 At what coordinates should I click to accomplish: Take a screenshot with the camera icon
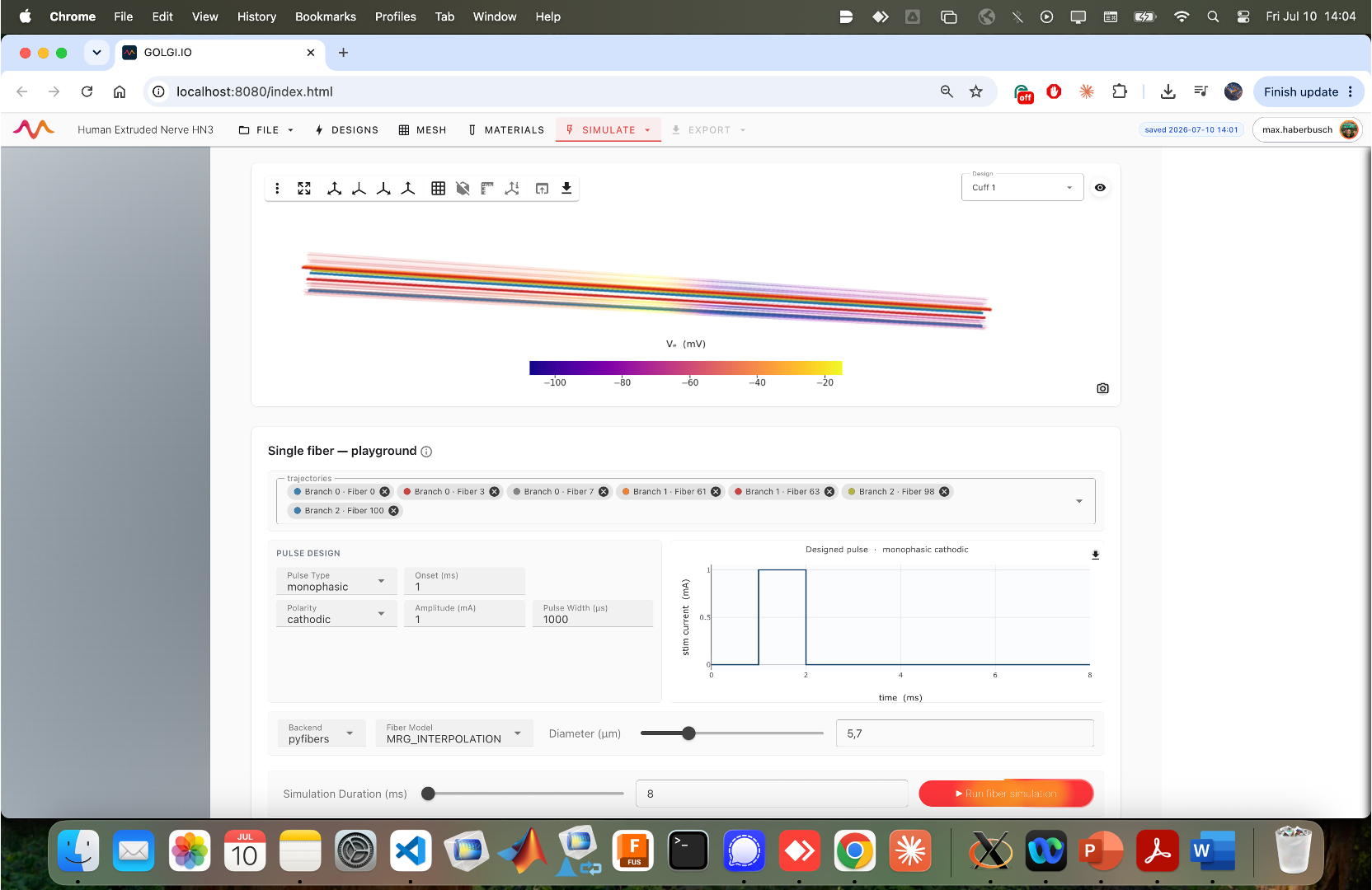[1102, 388]
